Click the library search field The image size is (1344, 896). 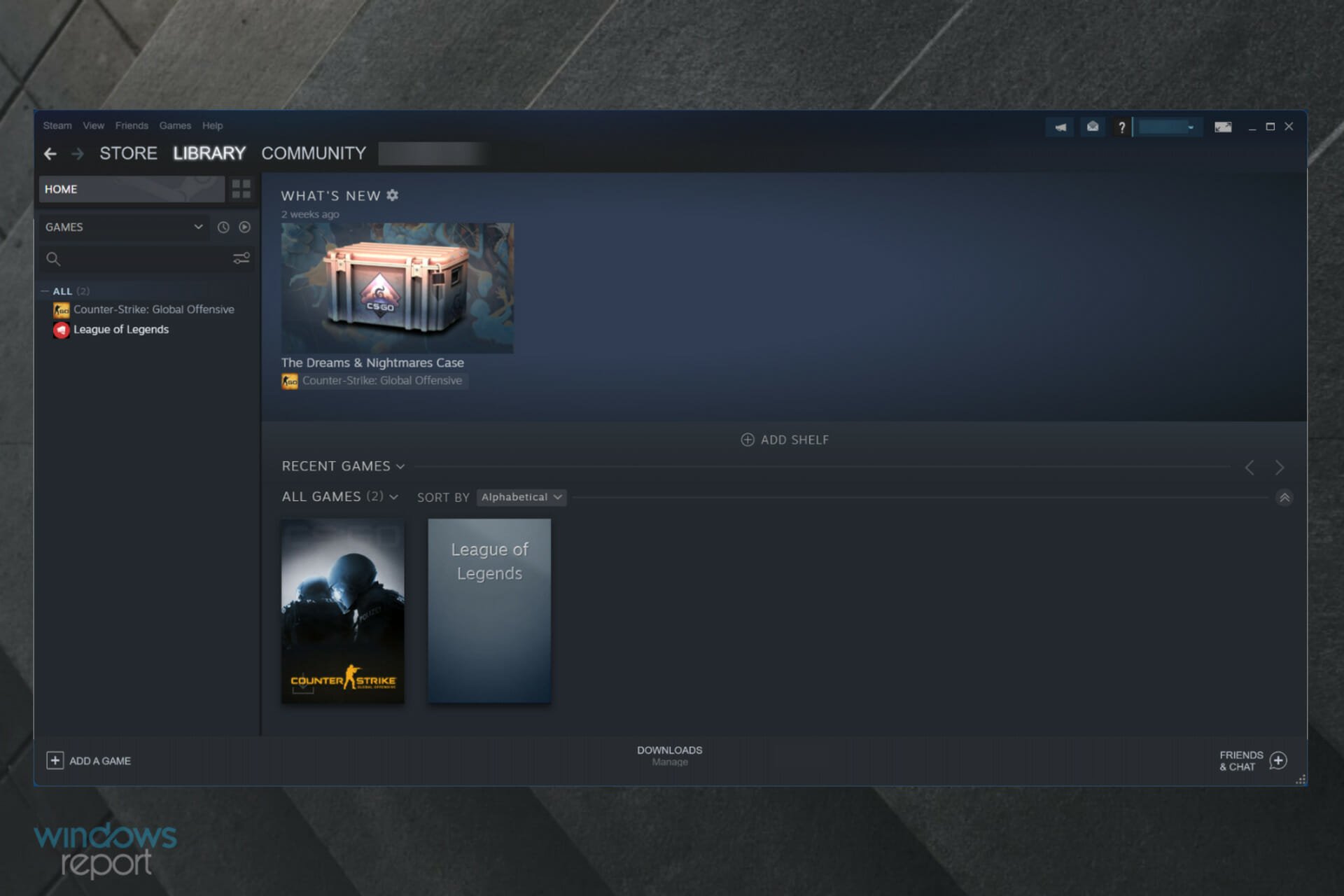[147, 259]
